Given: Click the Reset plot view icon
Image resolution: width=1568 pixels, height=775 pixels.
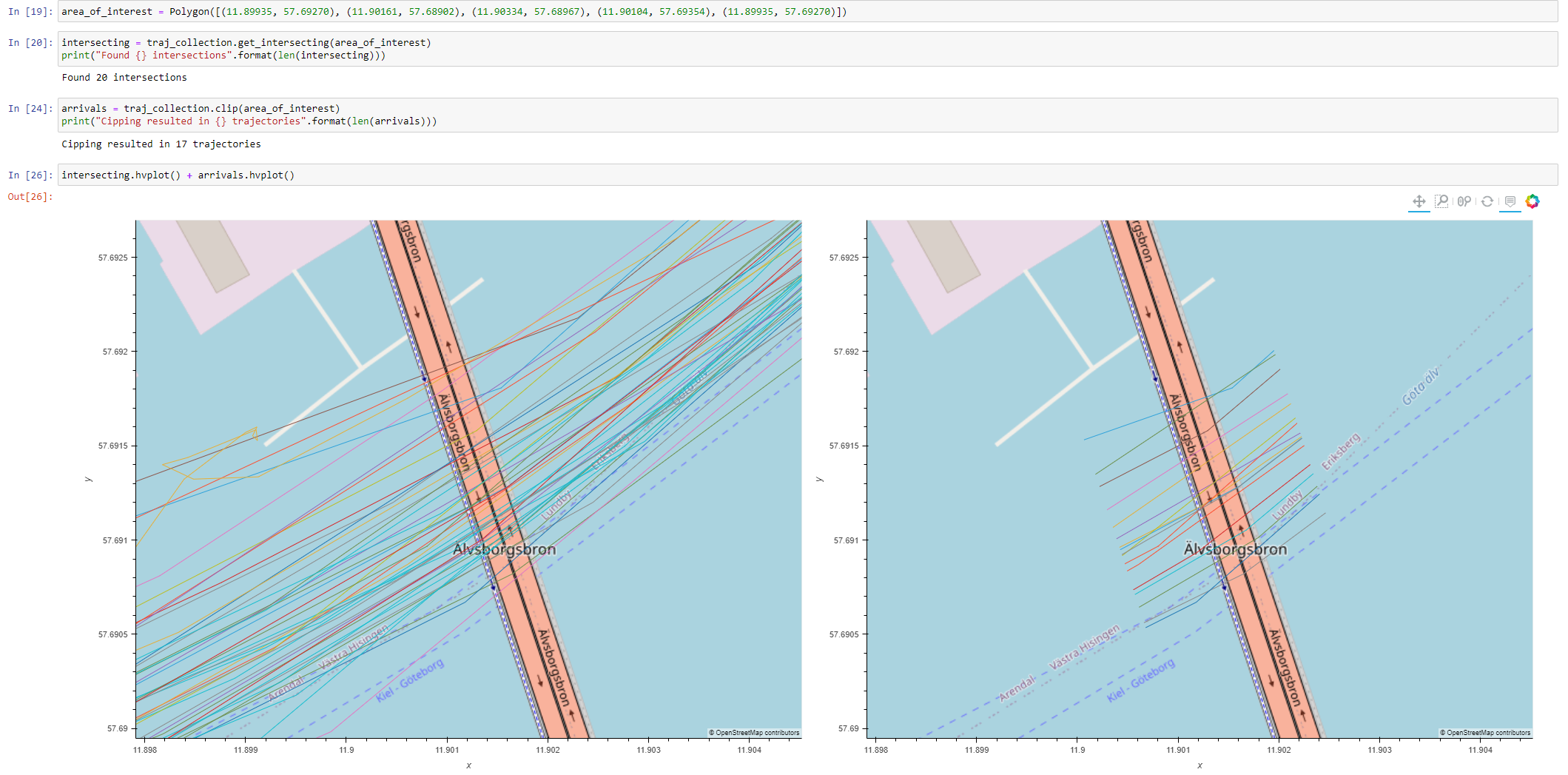Looking at the screenshot, I should 1487,201.
